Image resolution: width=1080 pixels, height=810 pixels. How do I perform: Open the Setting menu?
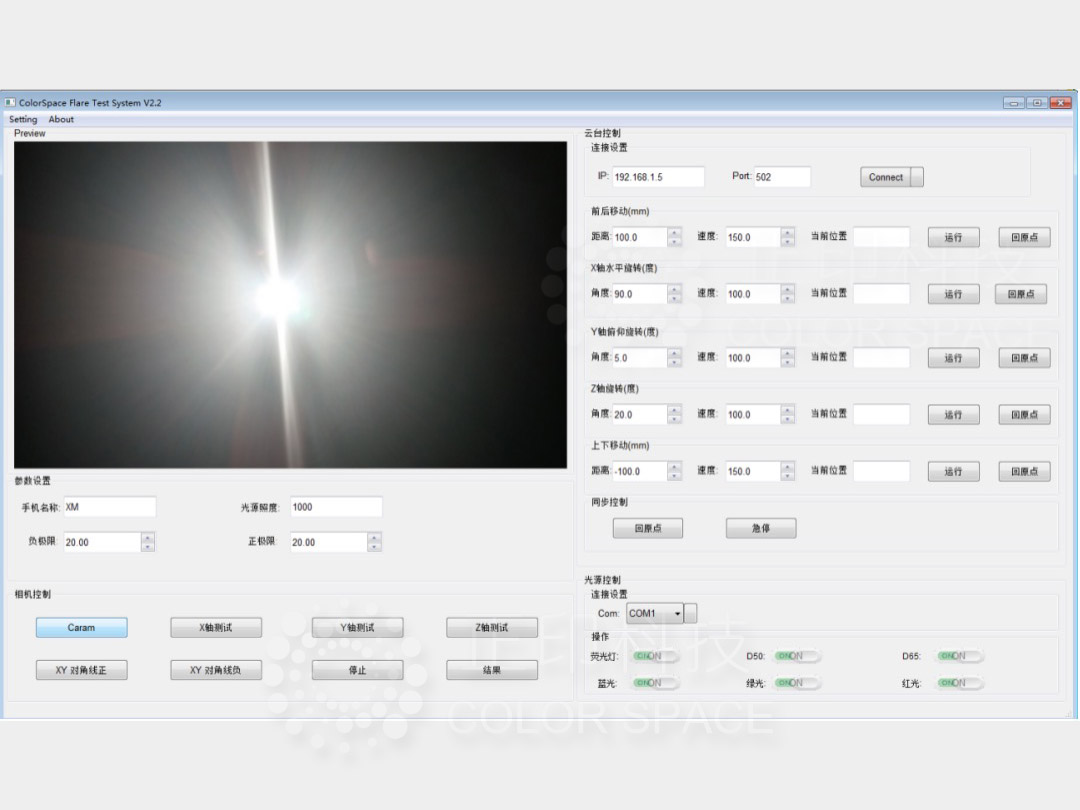click(x=23, y=119)
